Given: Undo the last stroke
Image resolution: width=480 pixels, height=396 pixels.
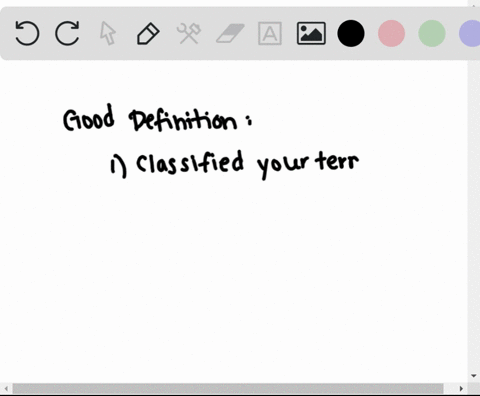Looking at the screenshot, I should click(x=27, y=33).
